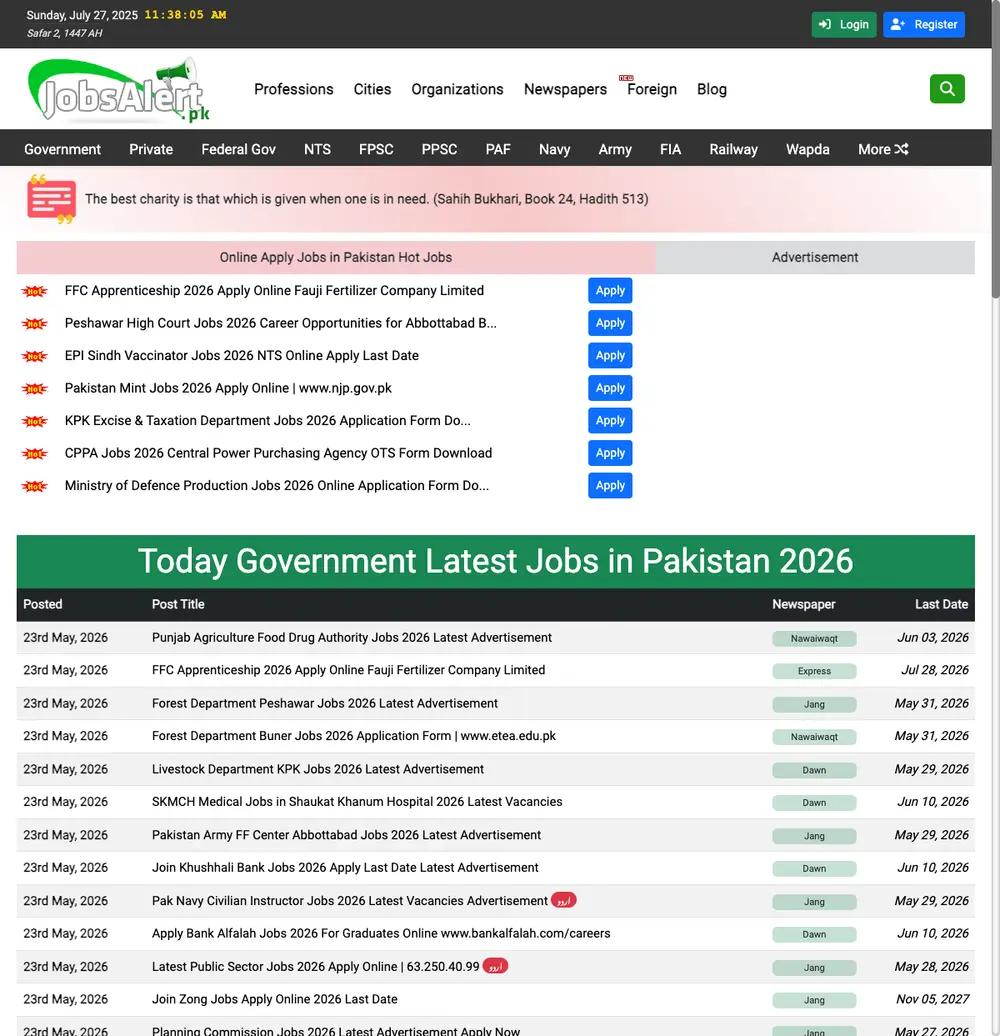Viewport: 1000px width, 1036px height.
Task: Click hot icon beside FFC Apprenticeship job
Action: tap(34, 291)
